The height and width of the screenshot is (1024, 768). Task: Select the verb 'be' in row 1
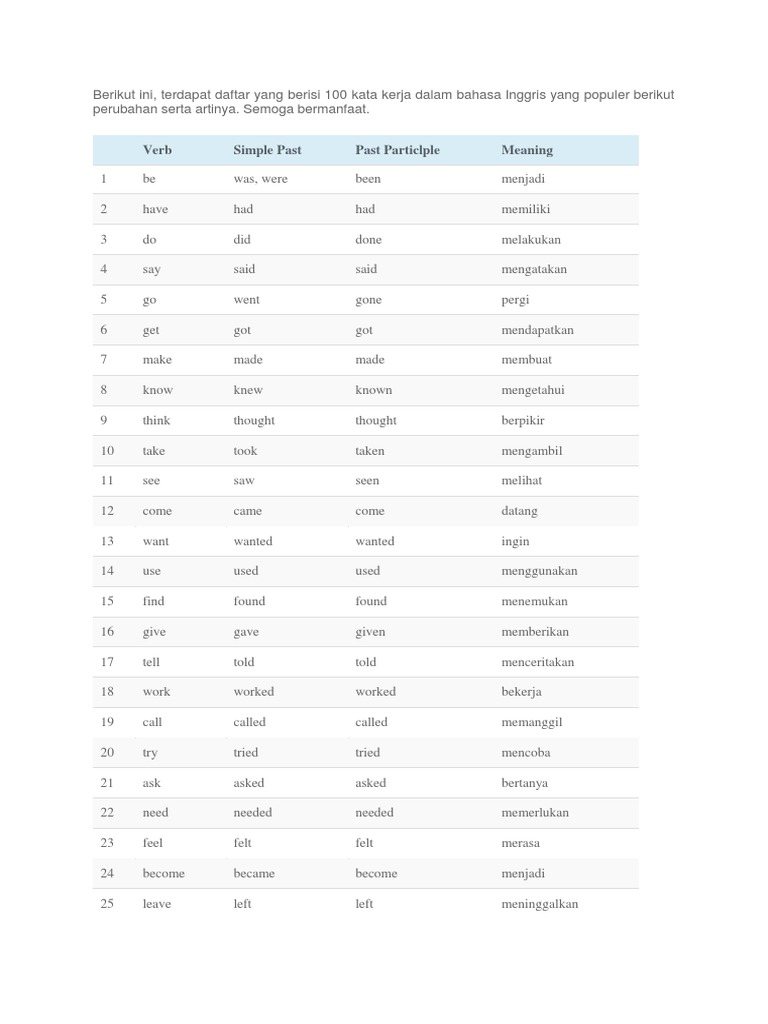149,178
